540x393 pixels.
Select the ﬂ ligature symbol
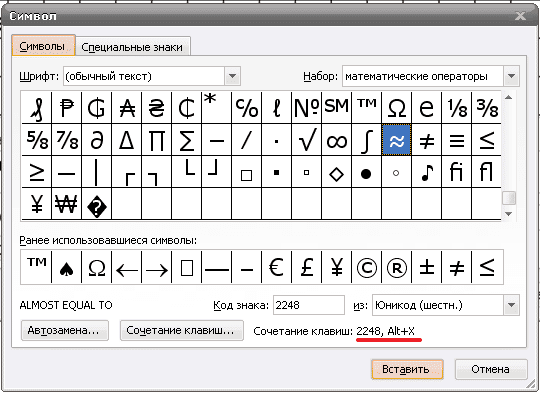486,172
